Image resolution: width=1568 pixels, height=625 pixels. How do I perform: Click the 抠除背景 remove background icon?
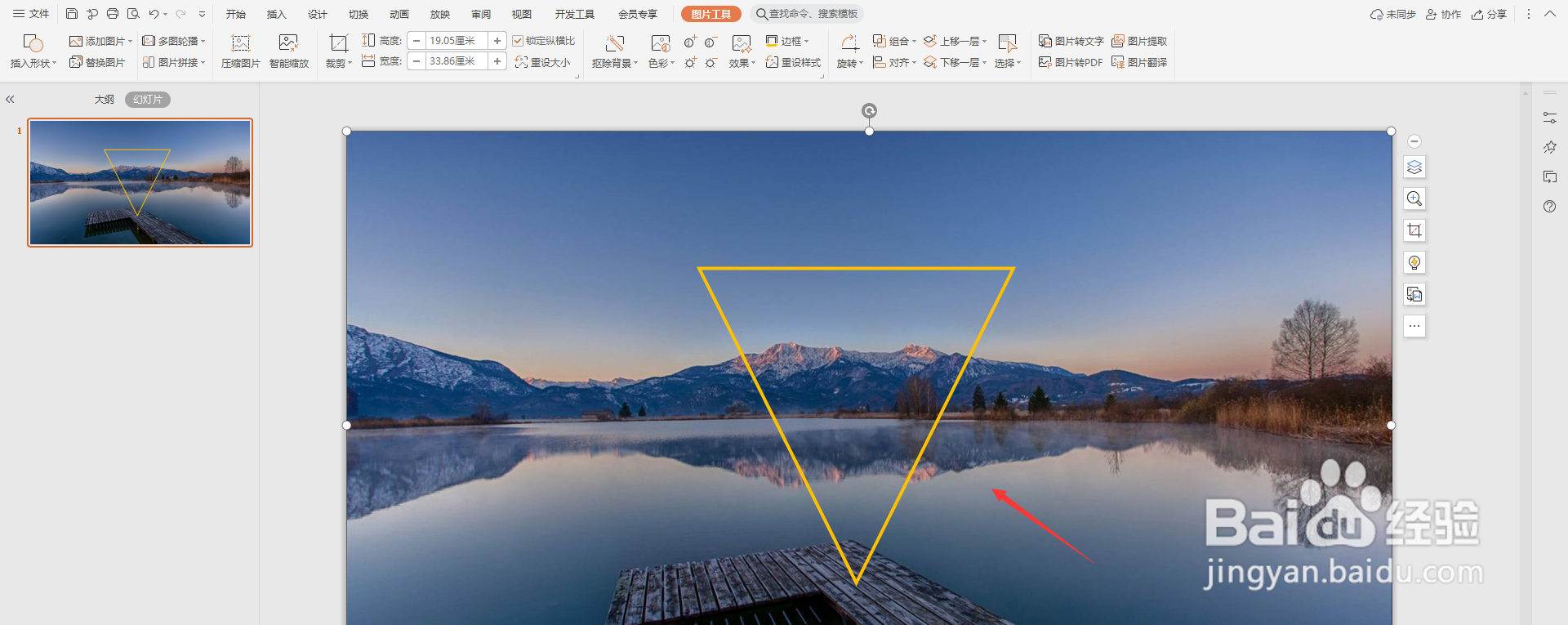(615, 42)
